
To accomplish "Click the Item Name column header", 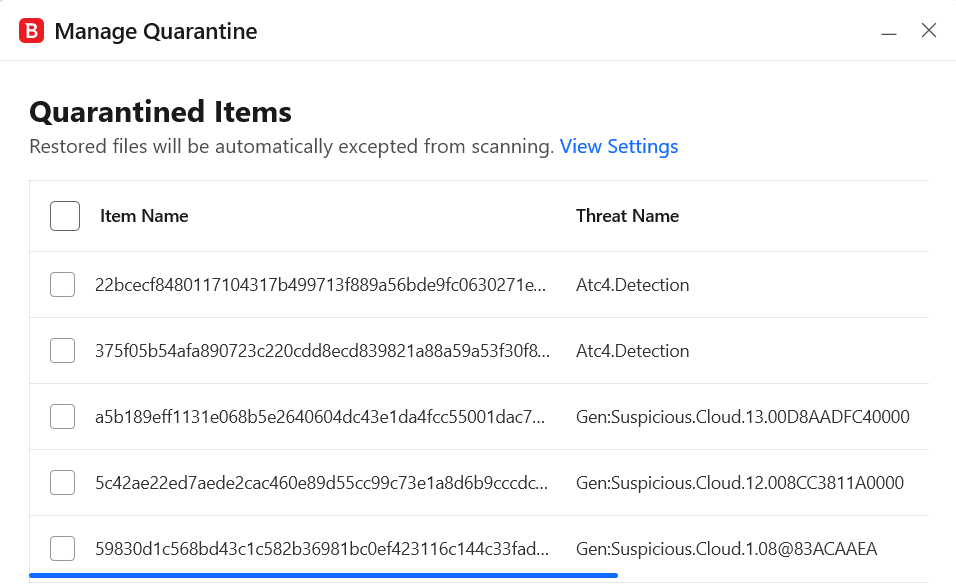I will (x=144, y=216).
